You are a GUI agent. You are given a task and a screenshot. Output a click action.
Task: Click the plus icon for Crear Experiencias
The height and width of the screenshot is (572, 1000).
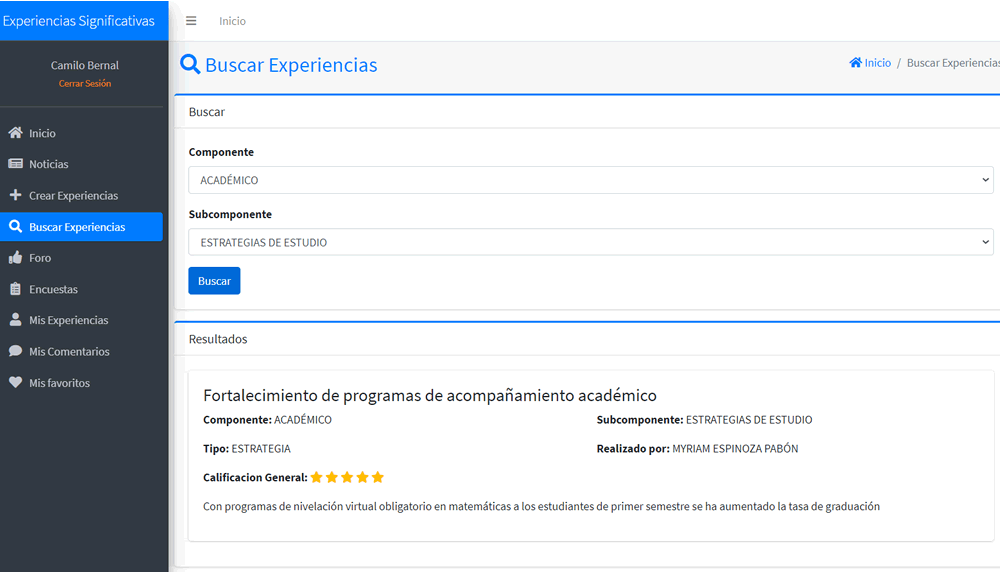[15, 196]
